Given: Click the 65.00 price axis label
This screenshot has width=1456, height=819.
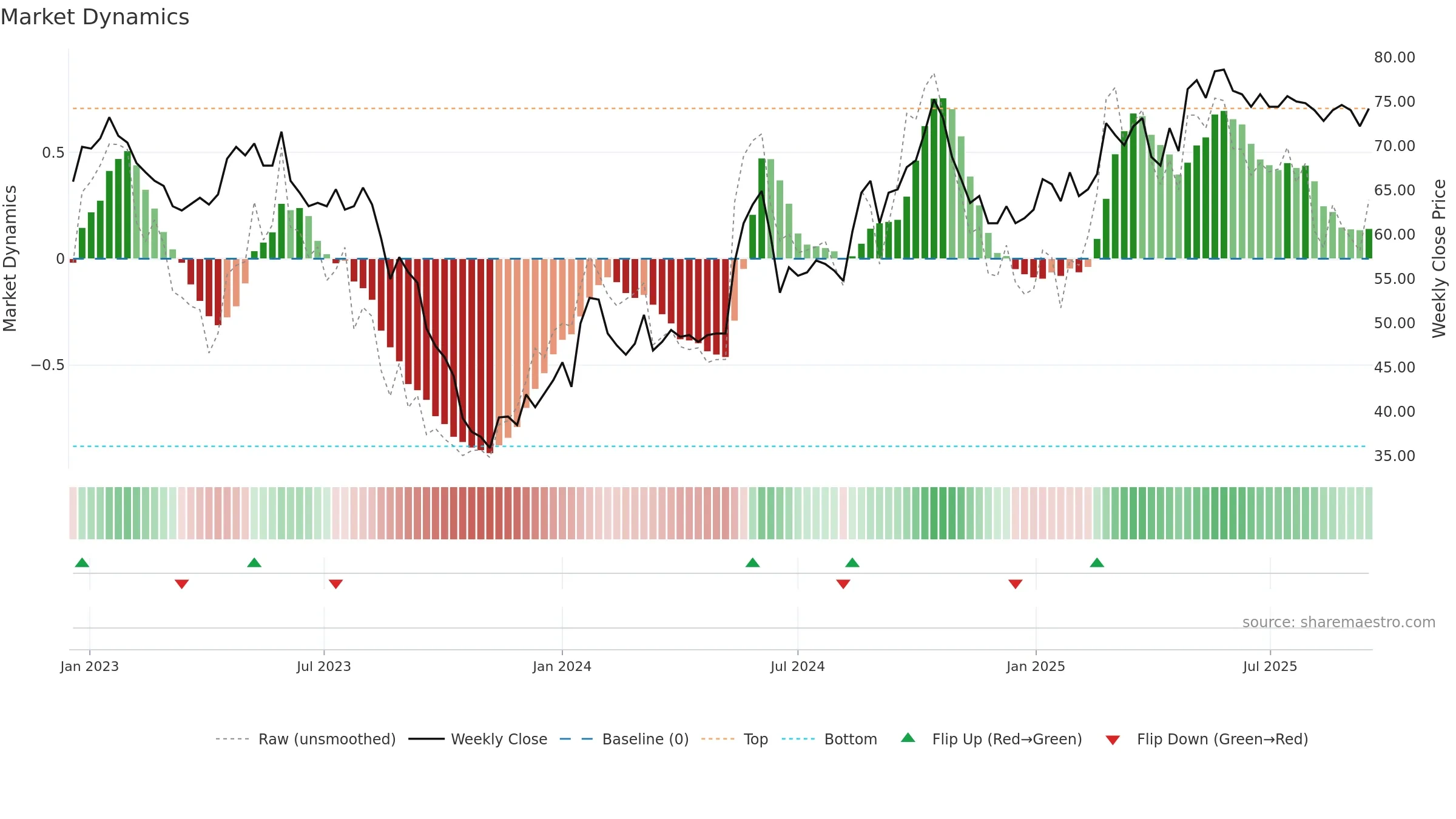Looking at the screenshot, I should [x=1395, y=190].
